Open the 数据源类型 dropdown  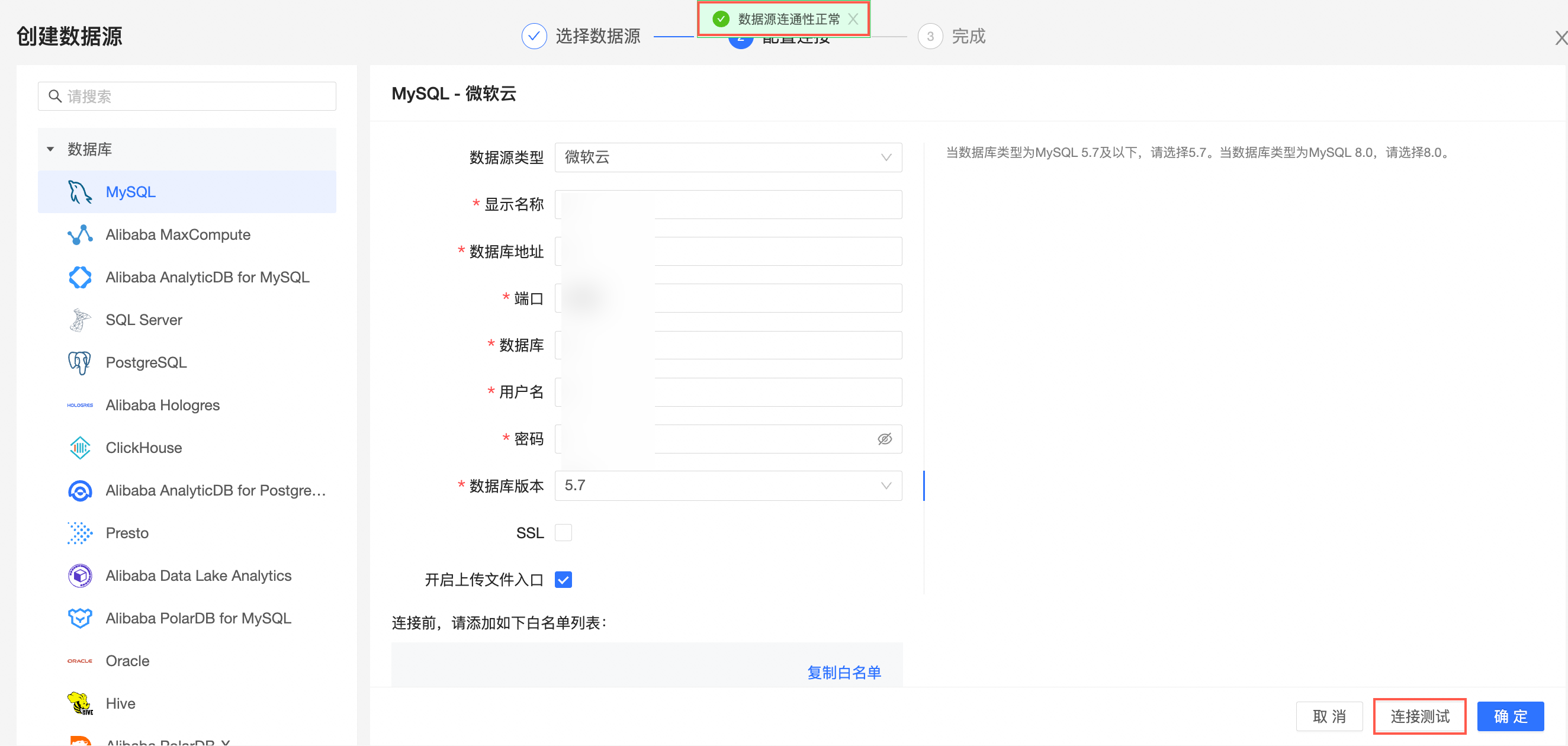click(x=728, y=157)
